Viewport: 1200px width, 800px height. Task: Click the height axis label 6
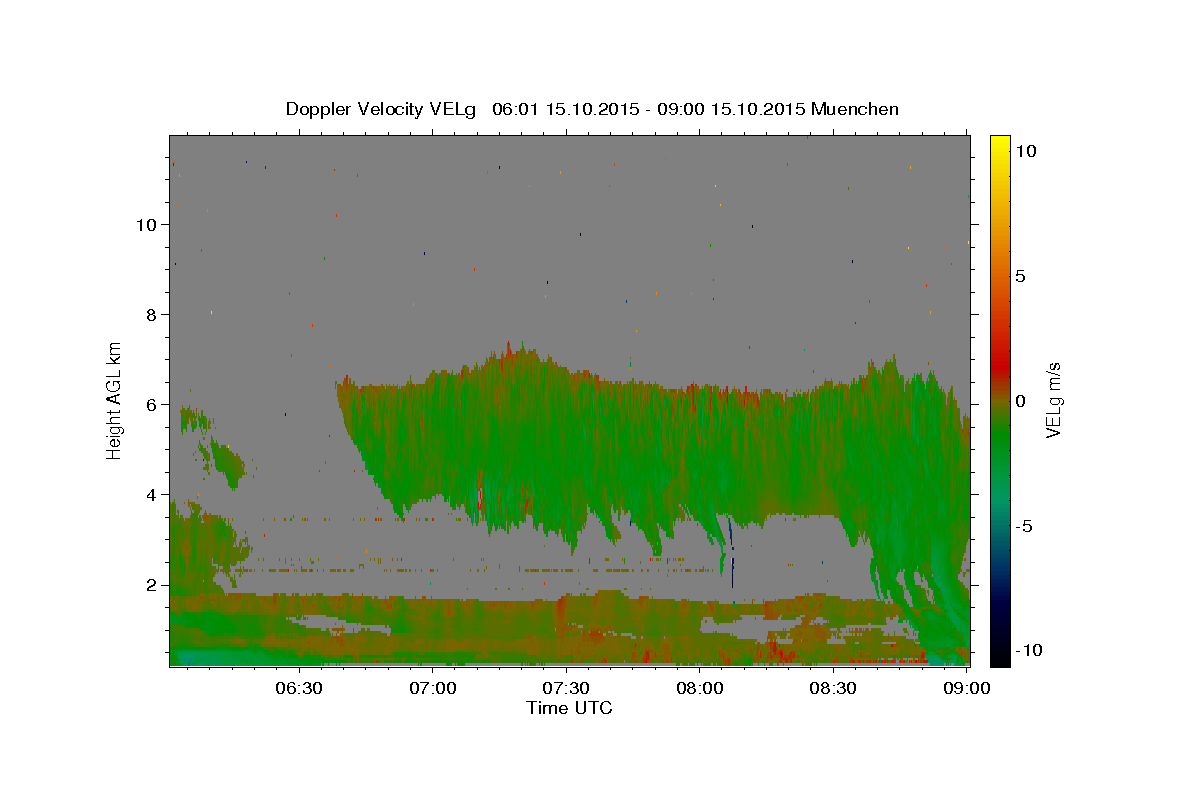pyautogui.click(x=150, y=405)
